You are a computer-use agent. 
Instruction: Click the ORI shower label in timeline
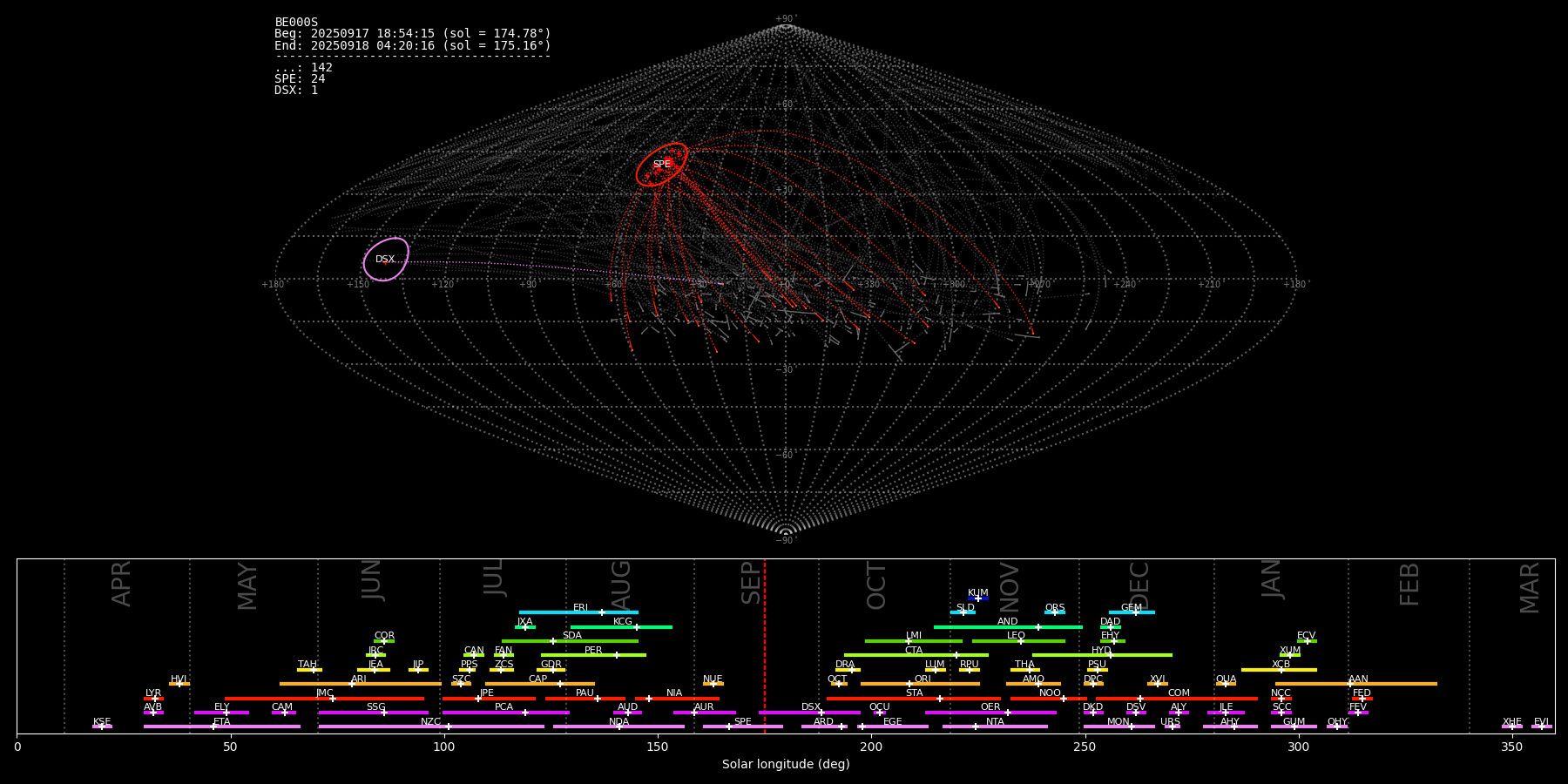(923, 679)
